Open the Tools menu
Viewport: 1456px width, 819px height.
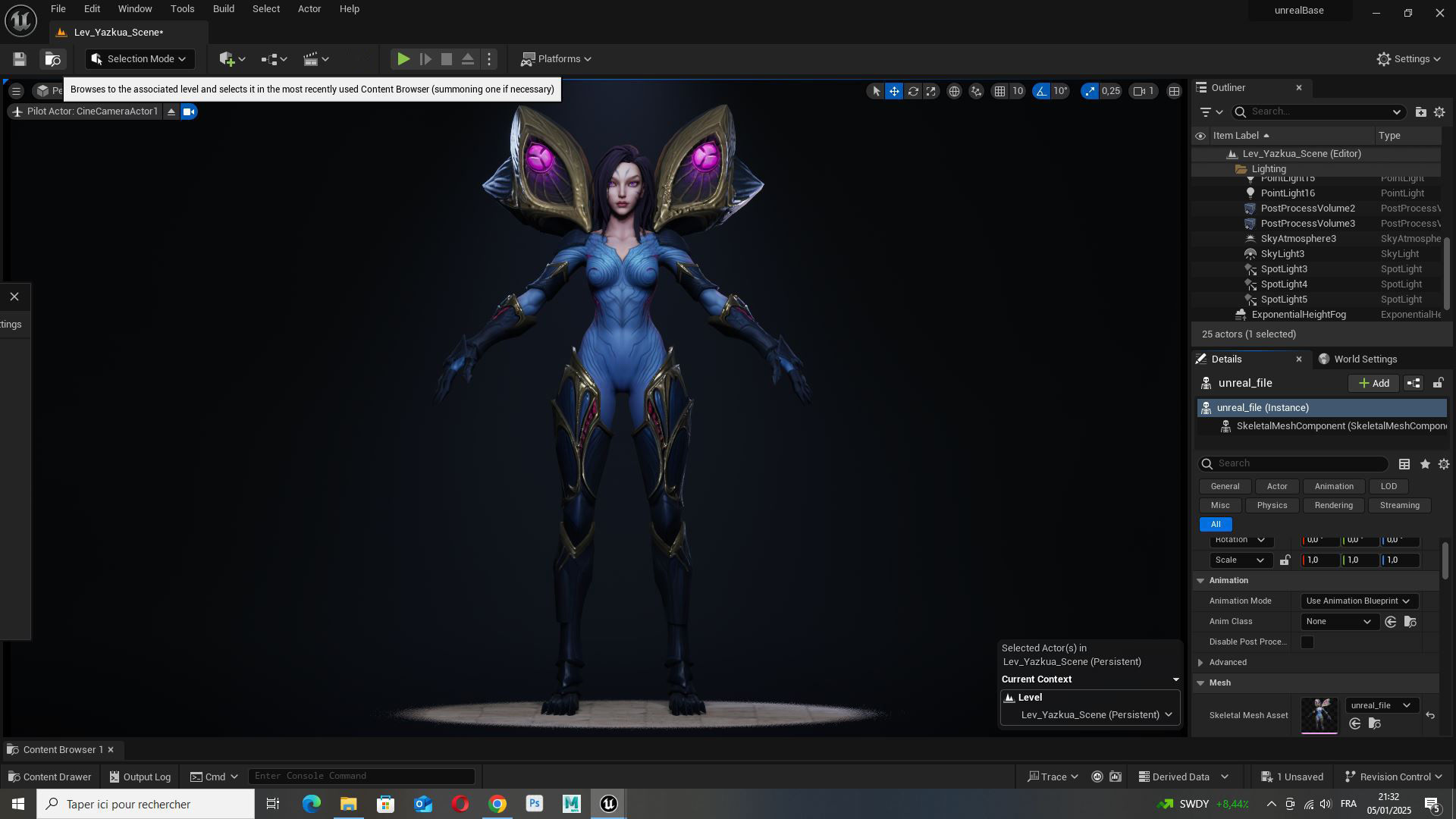click(182, 9)
